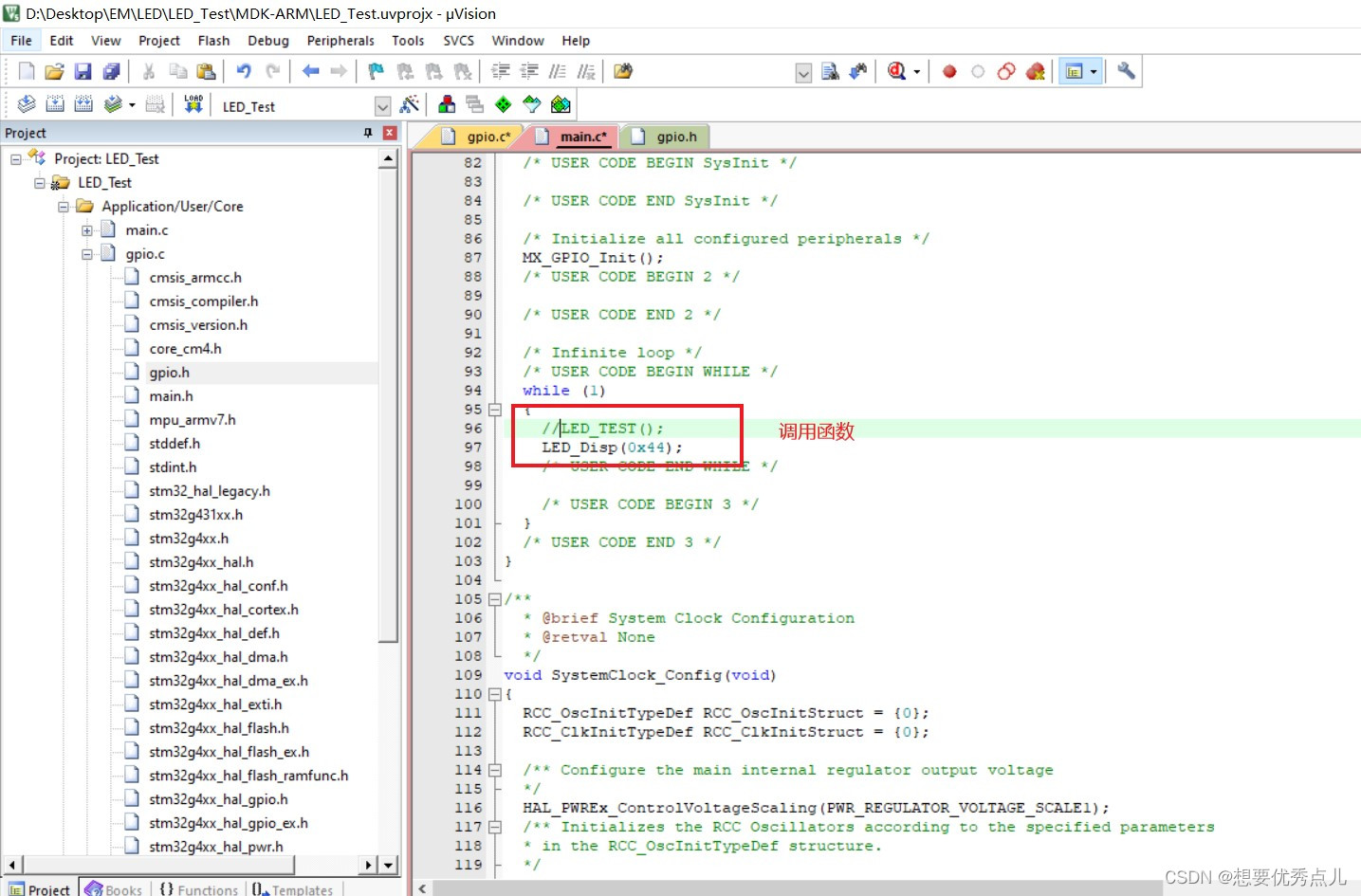Open Options for Target with the wand icon

click(410, 104)
